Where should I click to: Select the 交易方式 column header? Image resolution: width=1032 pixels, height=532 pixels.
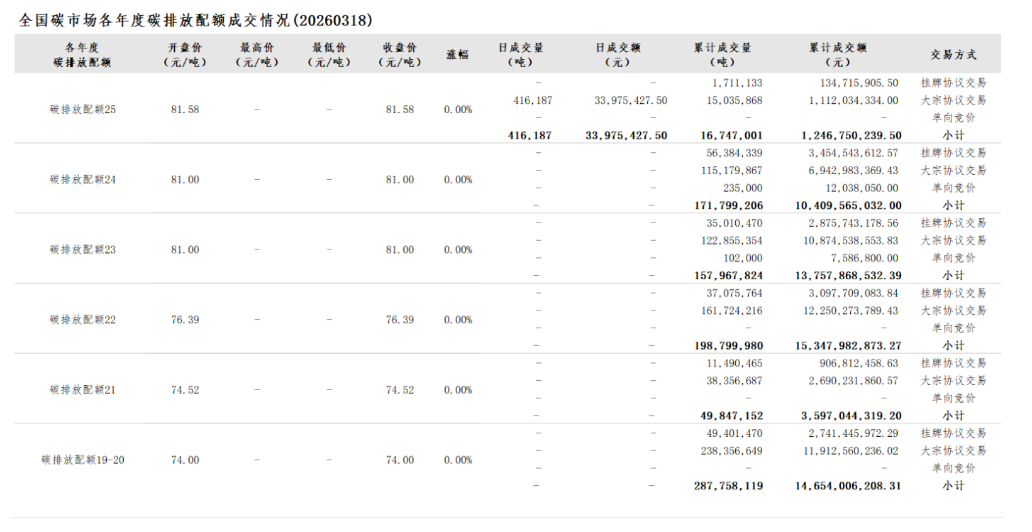pyautogui.click(x=952, y=54)
